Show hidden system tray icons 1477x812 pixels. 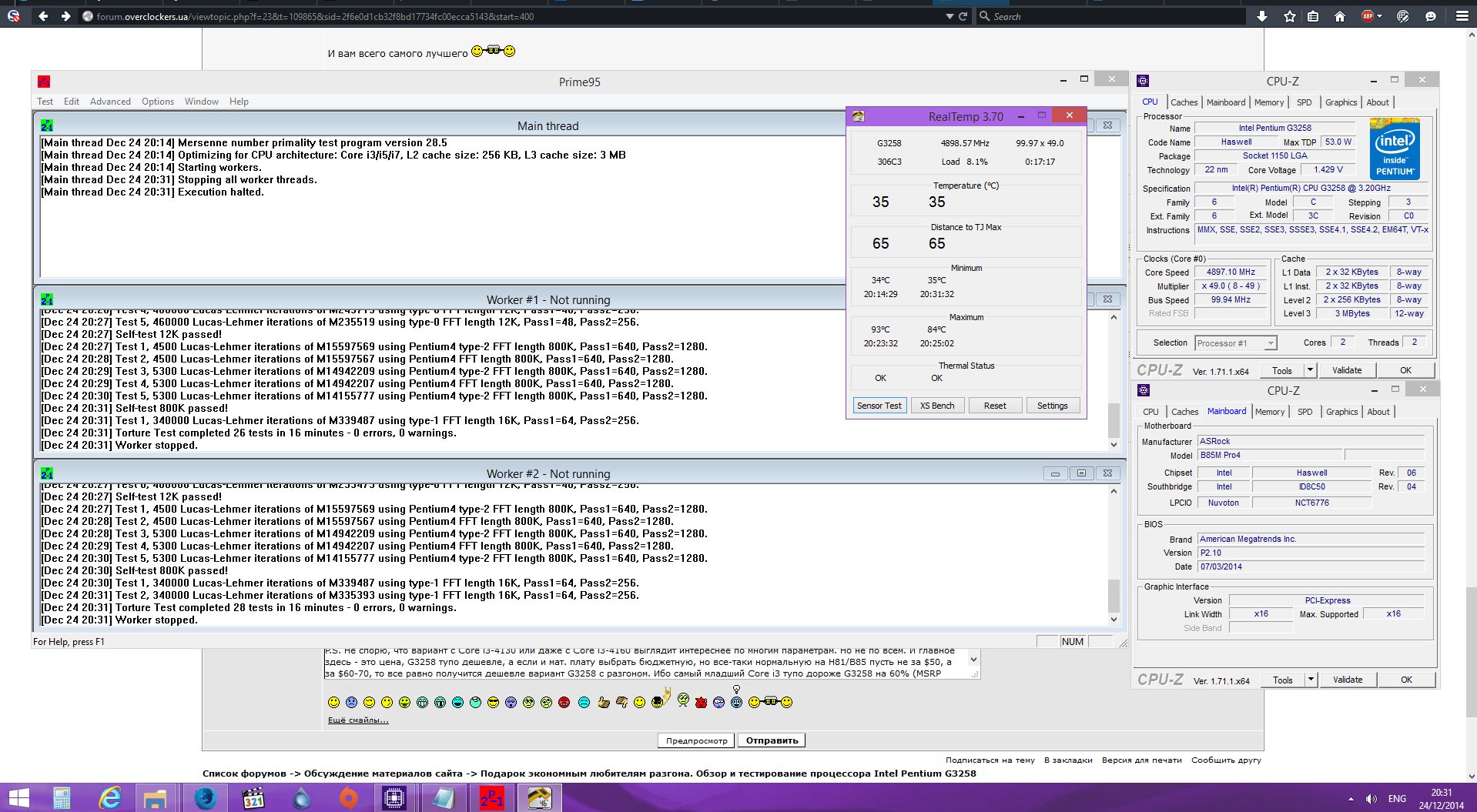(1351, 799)
